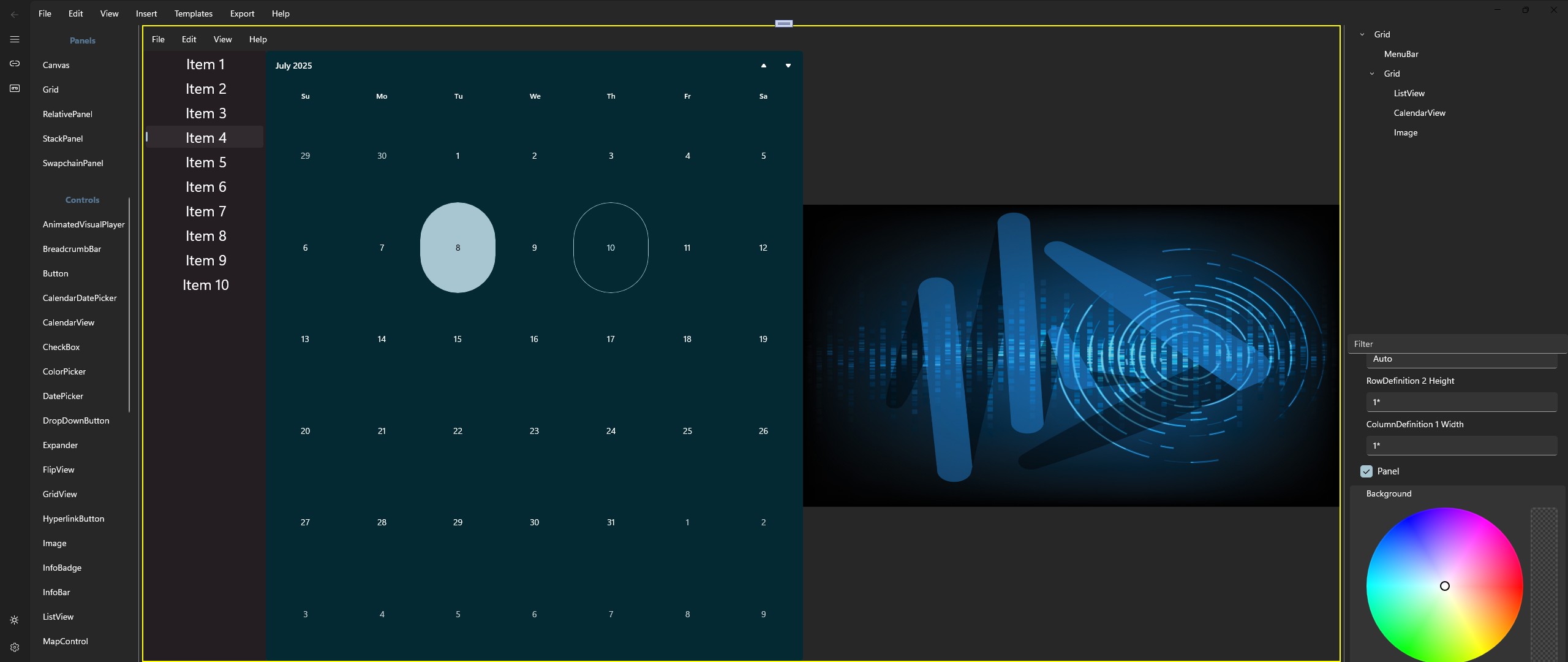Click the July 2025 calendar header
This screenshot has width=1568, height=662.
pyautogui.click(x=293, y=66)
